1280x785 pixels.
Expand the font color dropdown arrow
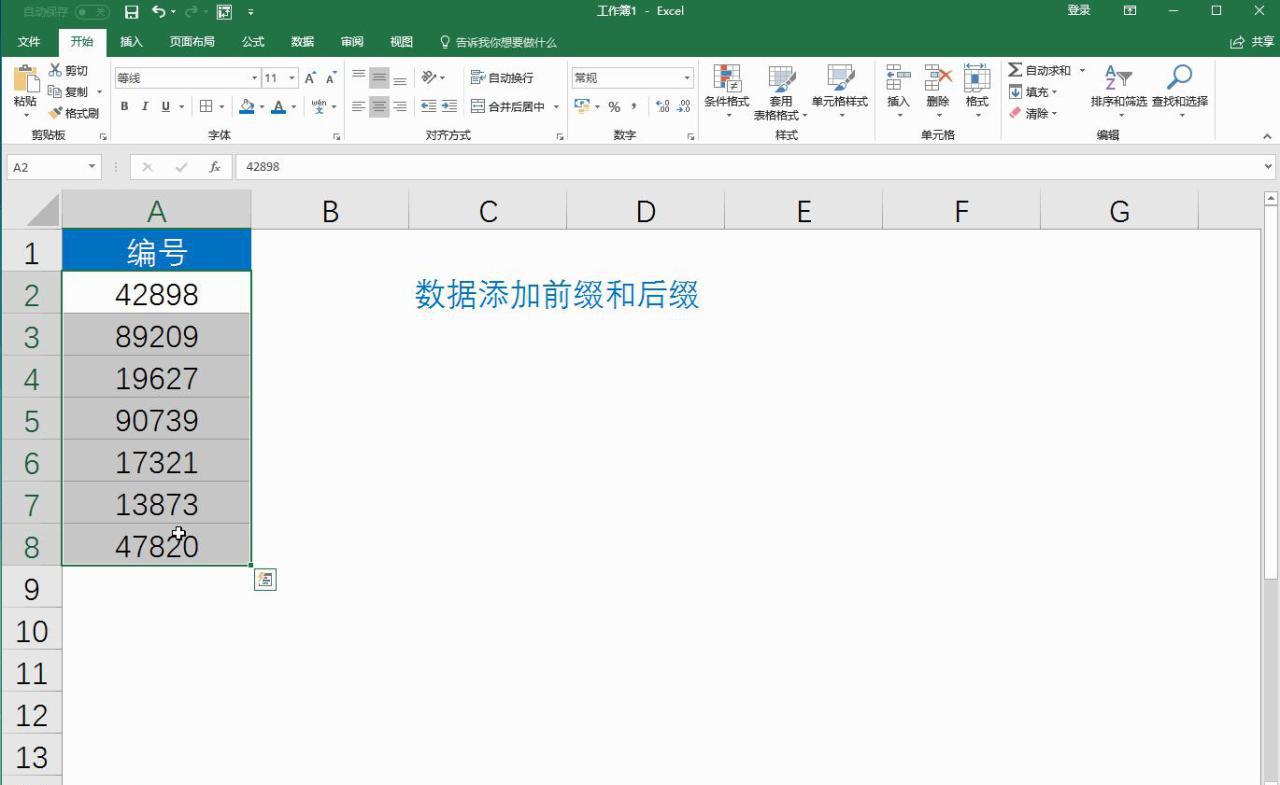[294, 106]
